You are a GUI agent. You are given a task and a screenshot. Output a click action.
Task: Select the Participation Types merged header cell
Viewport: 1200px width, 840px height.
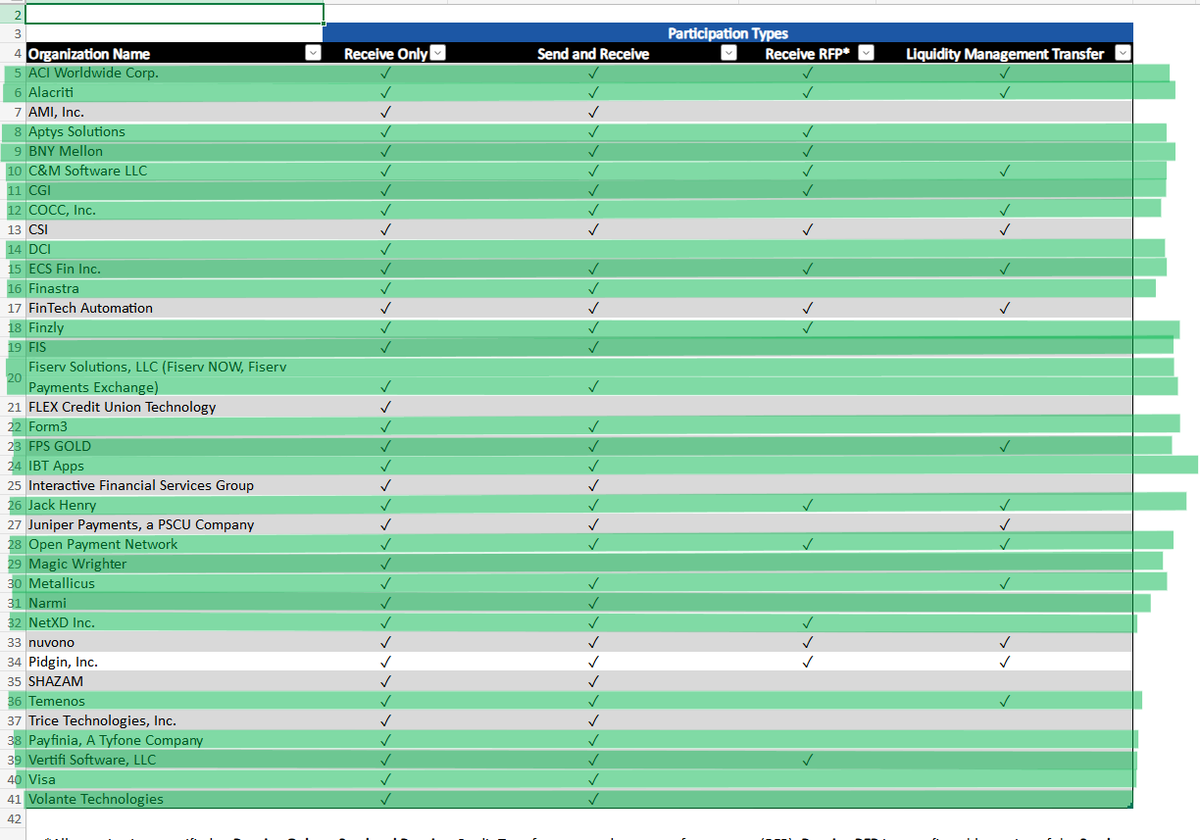point(728,34)
